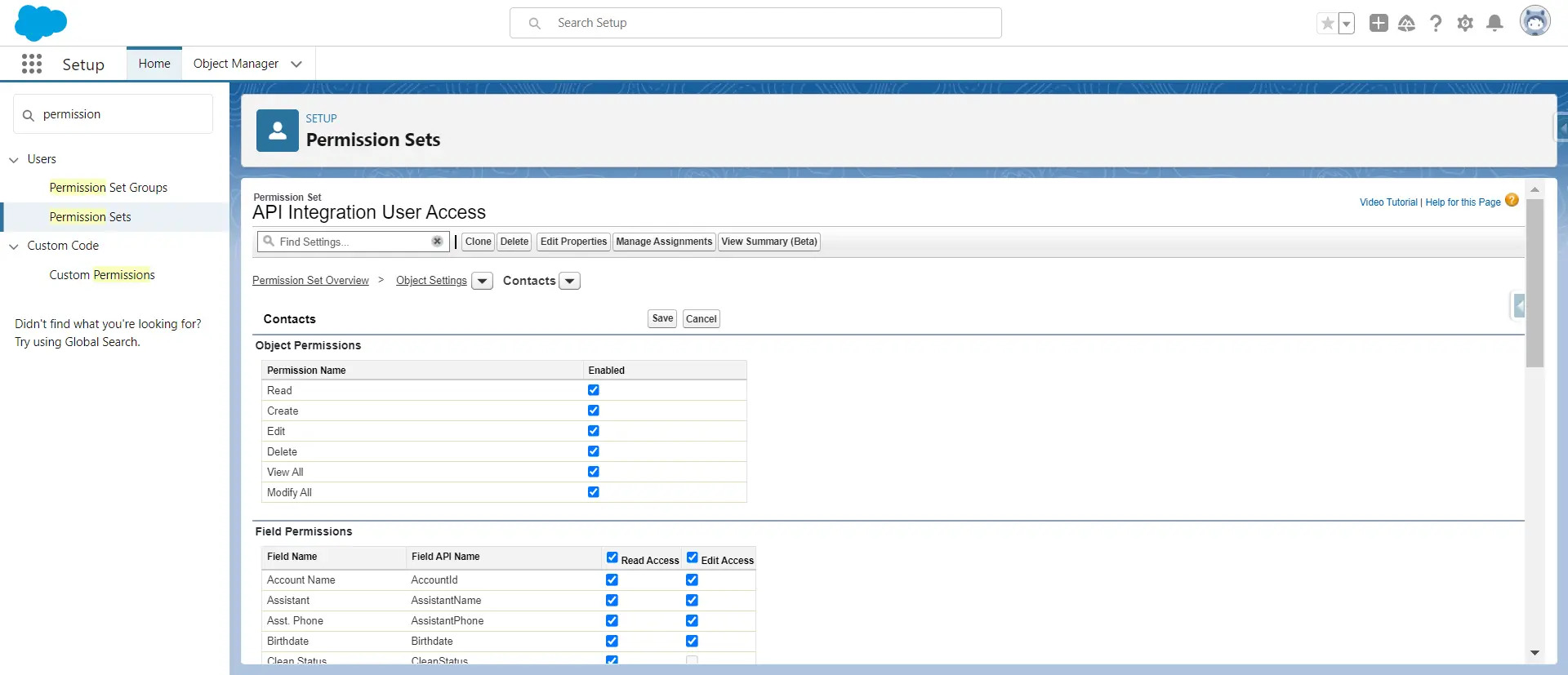
Task: Open user profile avatar
Action: tap(1535, 22)
